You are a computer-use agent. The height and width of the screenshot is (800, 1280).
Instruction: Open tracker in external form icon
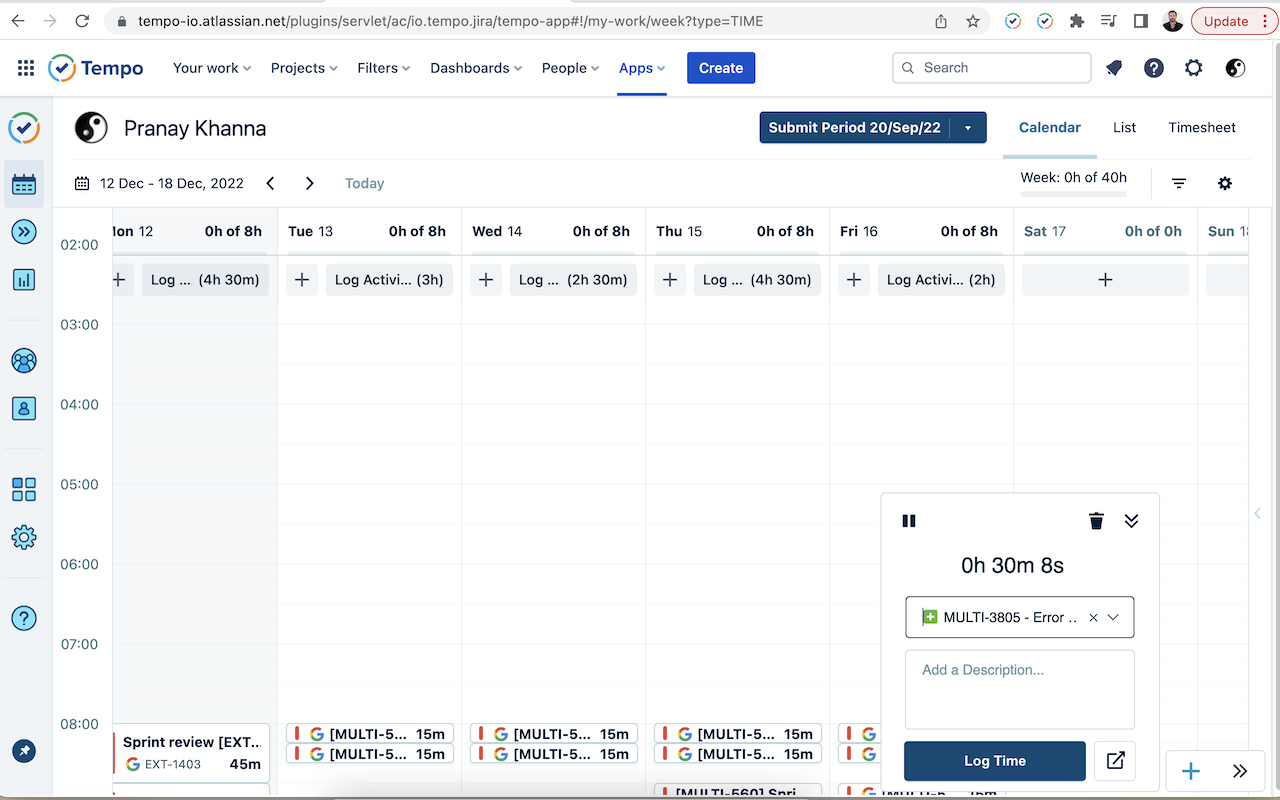(x=1115, y=761)
